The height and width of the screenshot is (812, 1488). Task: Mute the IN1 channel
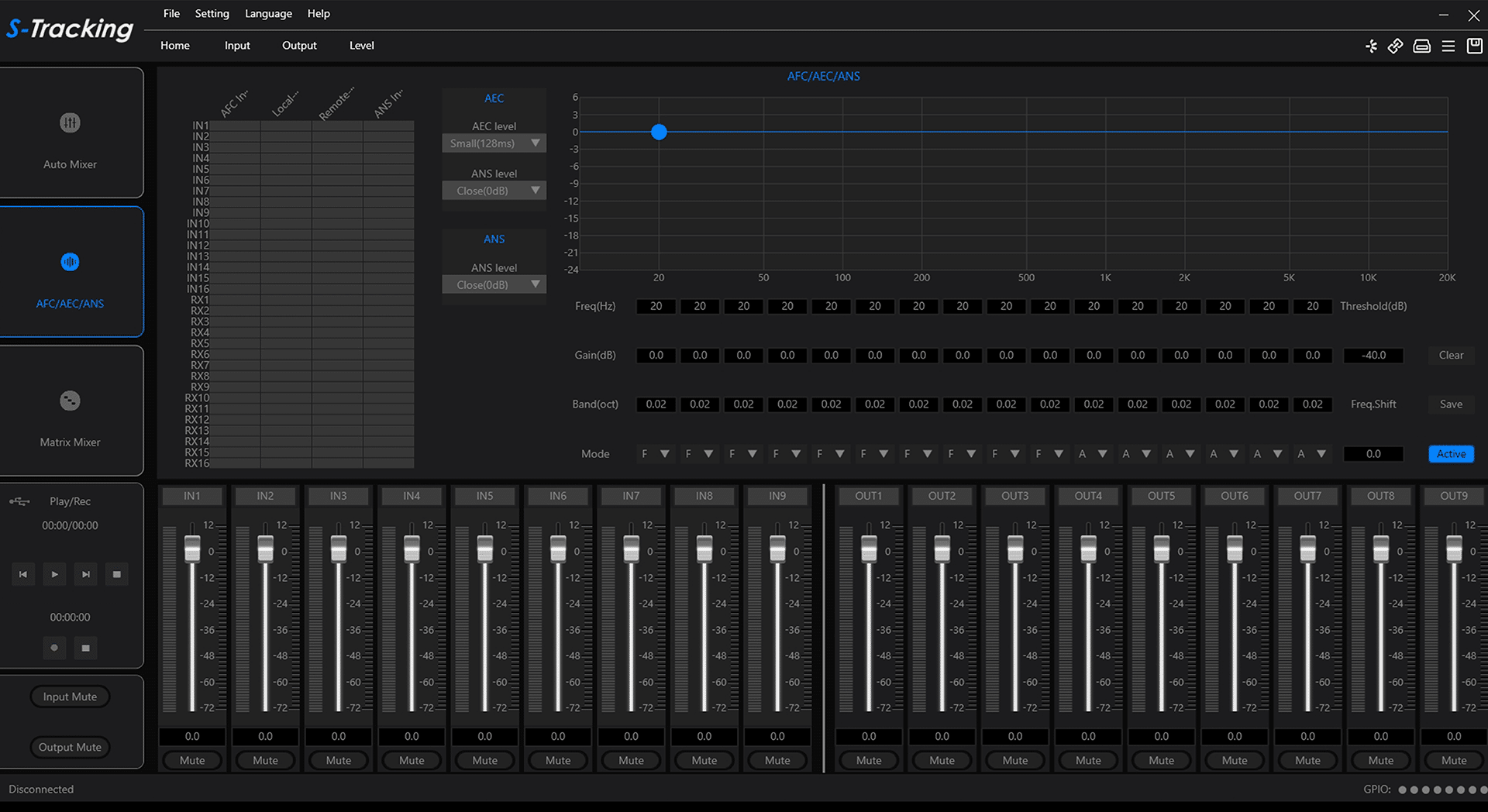click(x=192, y=760)
